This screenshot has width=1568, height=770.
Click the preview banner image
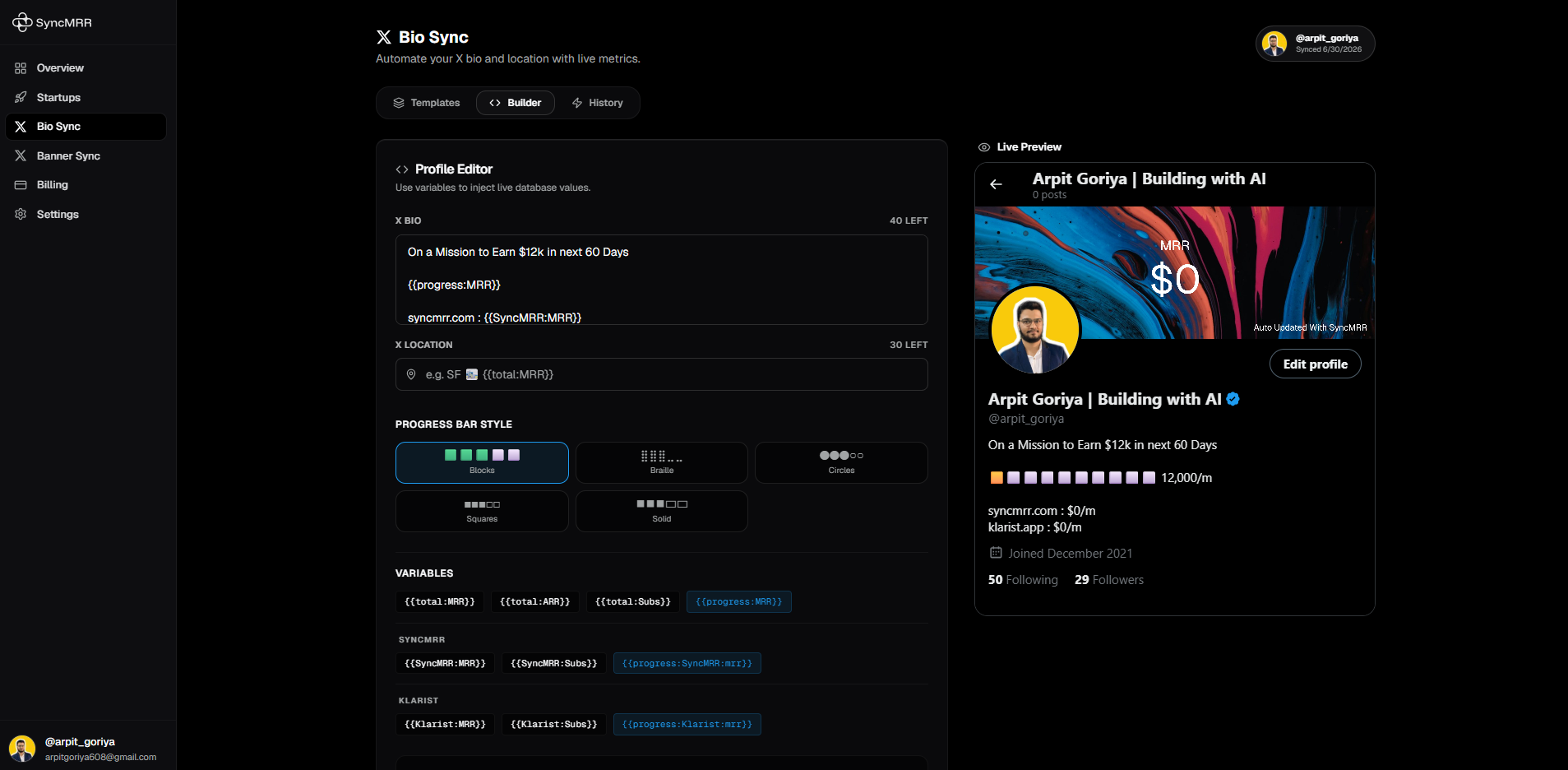point(1175,273)
